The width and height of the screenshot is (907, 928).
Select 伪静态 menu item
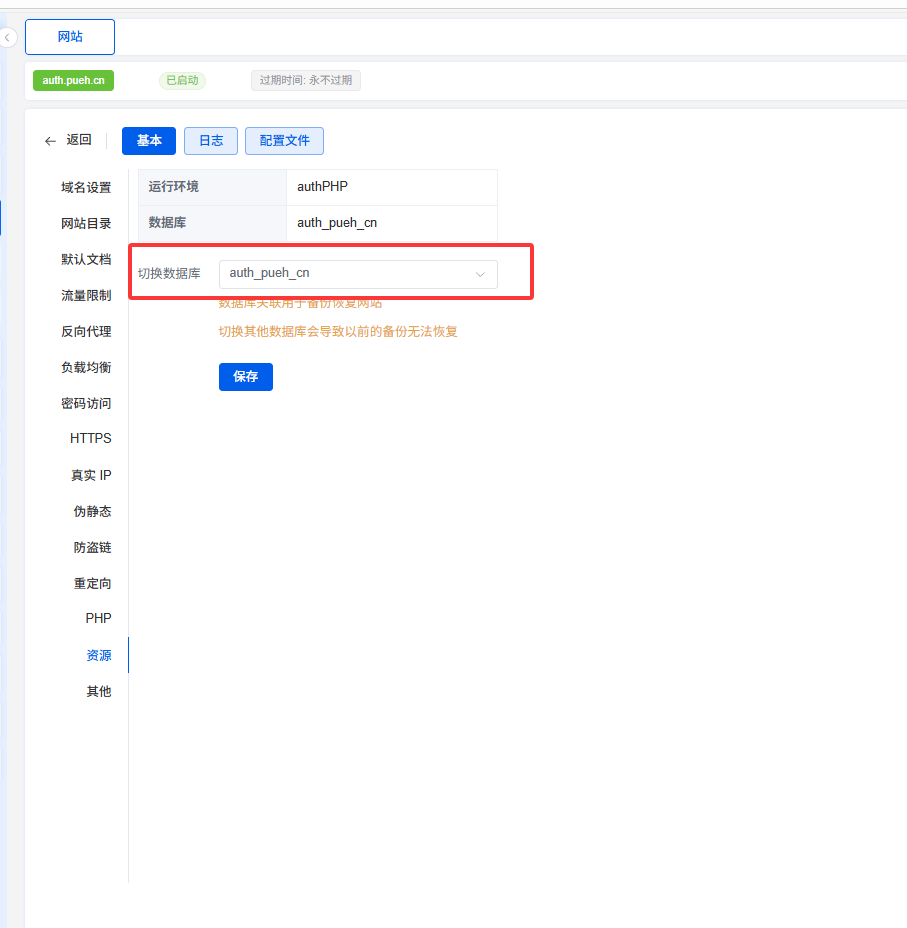(92, 512)
